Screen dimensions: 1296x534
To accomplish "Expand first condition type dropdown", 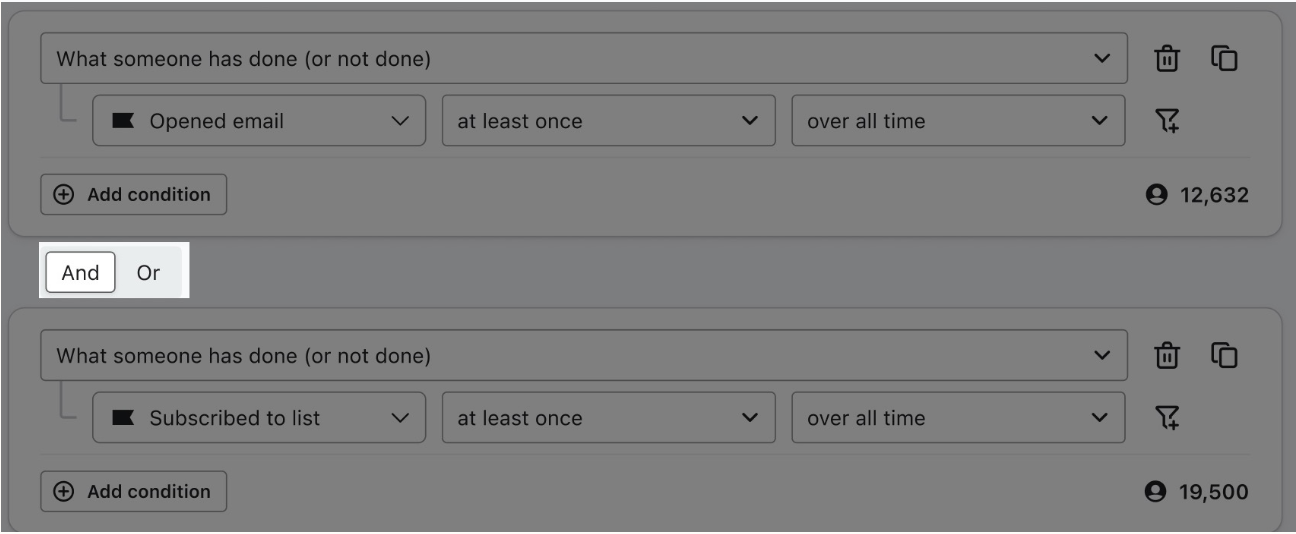I will 584,59.
